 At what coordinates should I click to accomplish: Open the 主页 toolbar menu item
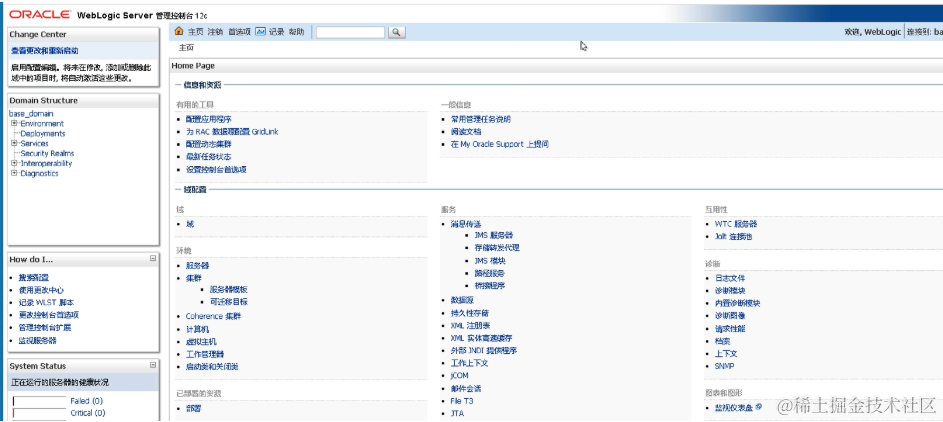pyautogui.click(x=195, y=32)
